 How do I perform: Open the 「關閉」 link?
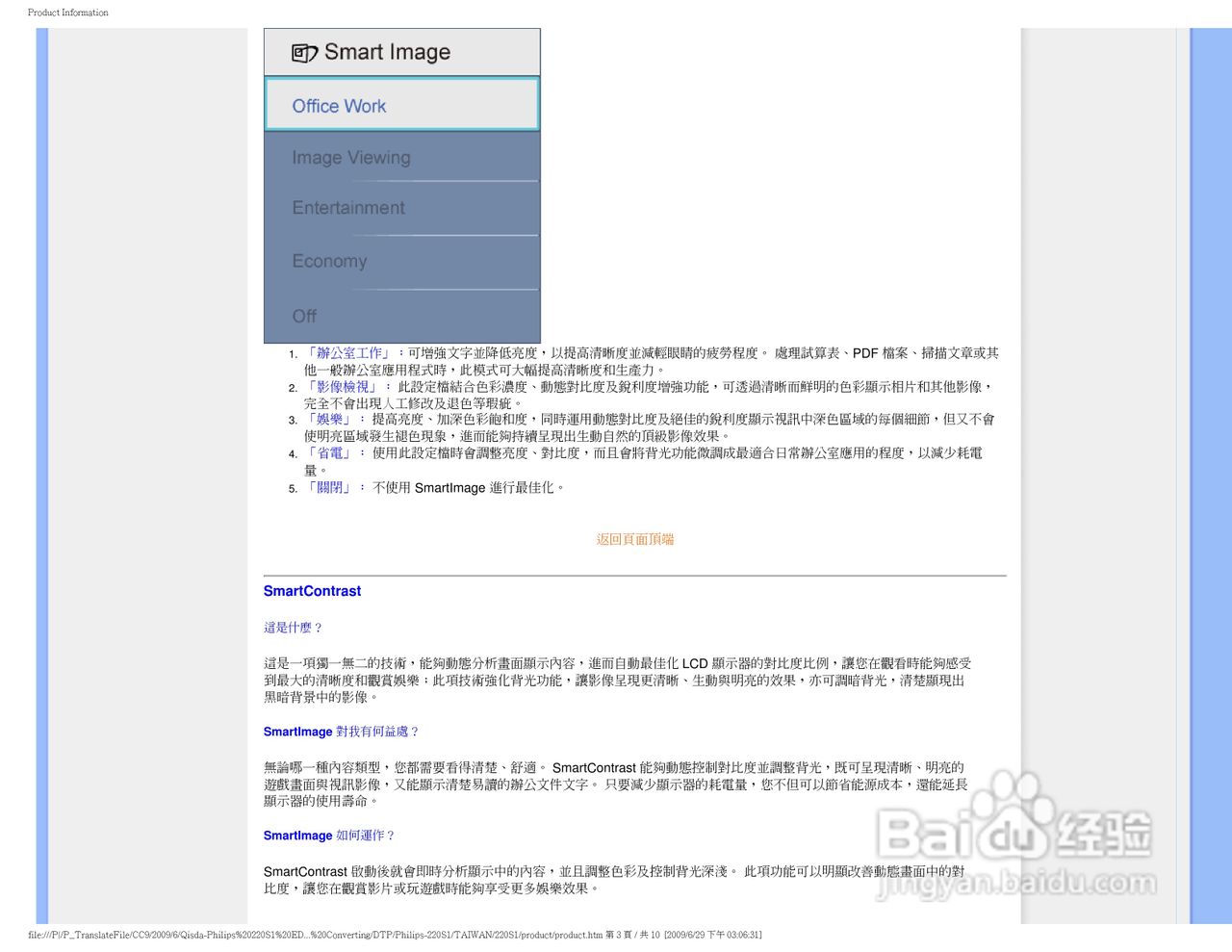pos(329,487)
